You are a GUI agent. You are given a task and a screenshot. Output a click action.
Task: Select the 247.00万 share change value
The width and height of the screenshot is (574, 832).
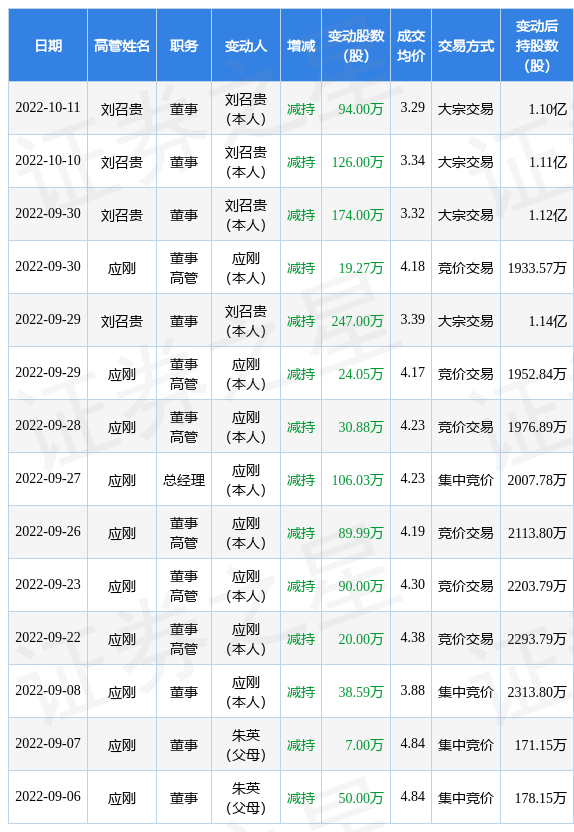pyautogui.click(x=358, y=321)
